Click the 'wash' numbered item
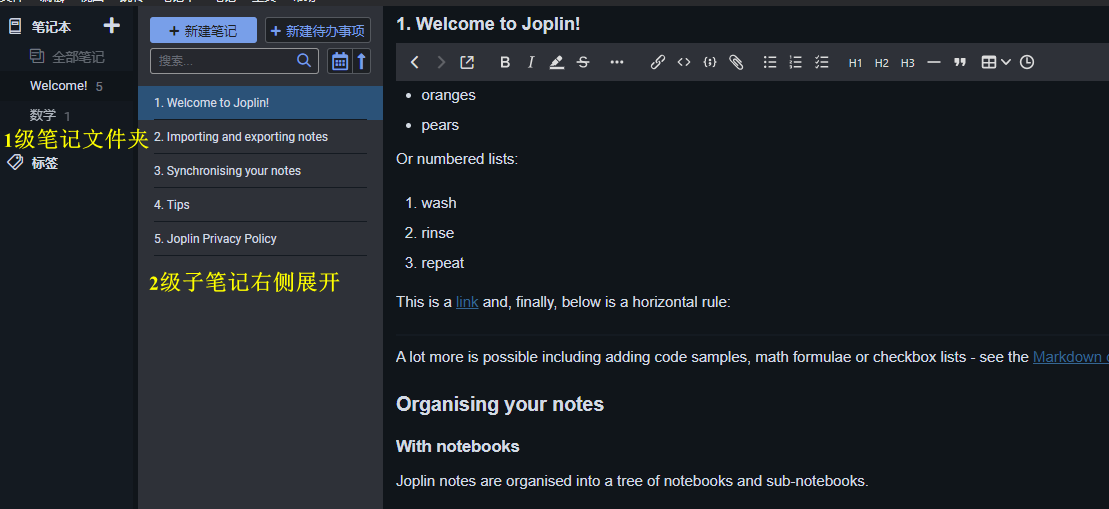 pos(439,203)
